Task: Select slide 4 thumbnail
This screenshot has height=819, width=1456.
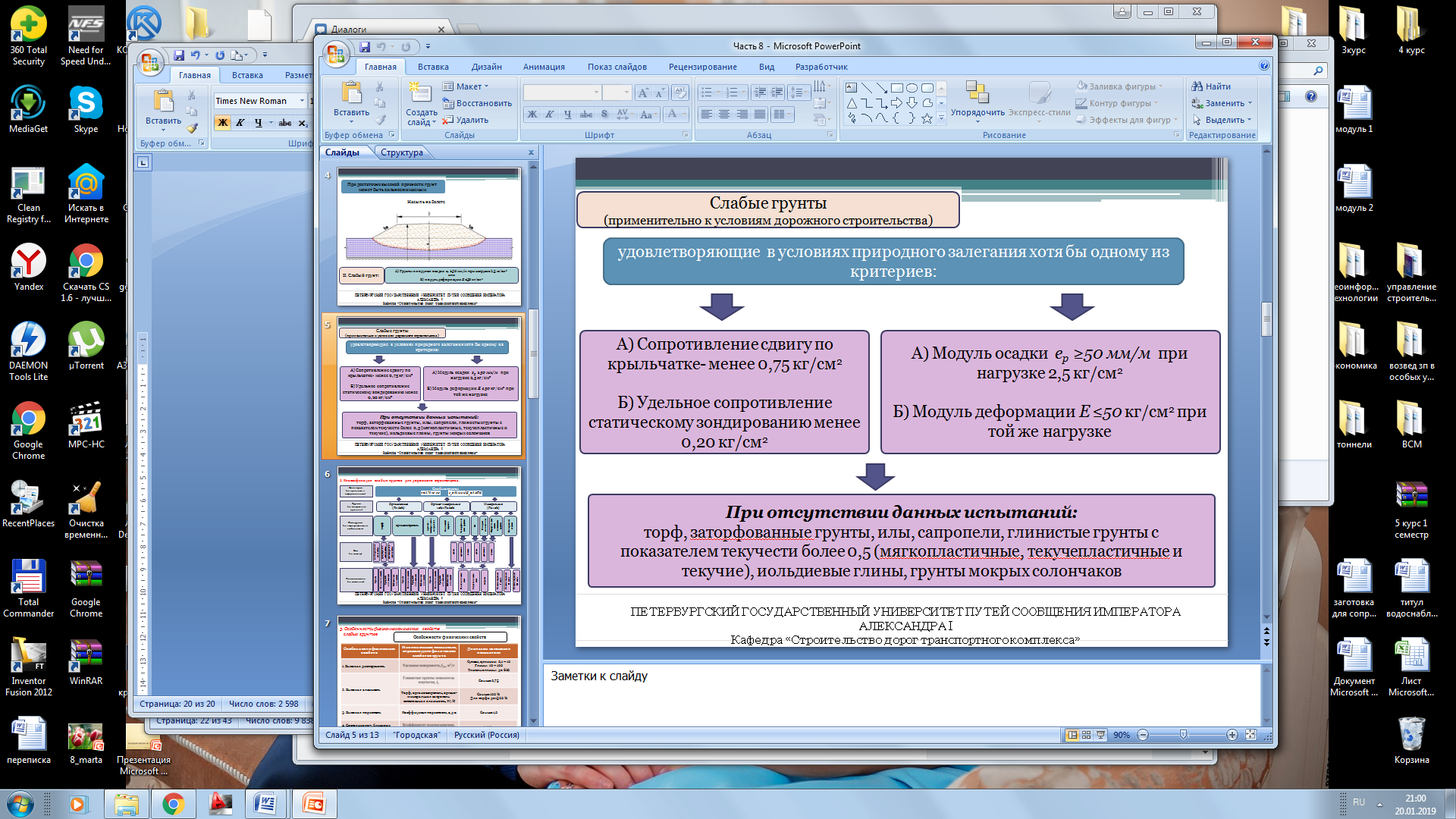Action: click(429, 237)
